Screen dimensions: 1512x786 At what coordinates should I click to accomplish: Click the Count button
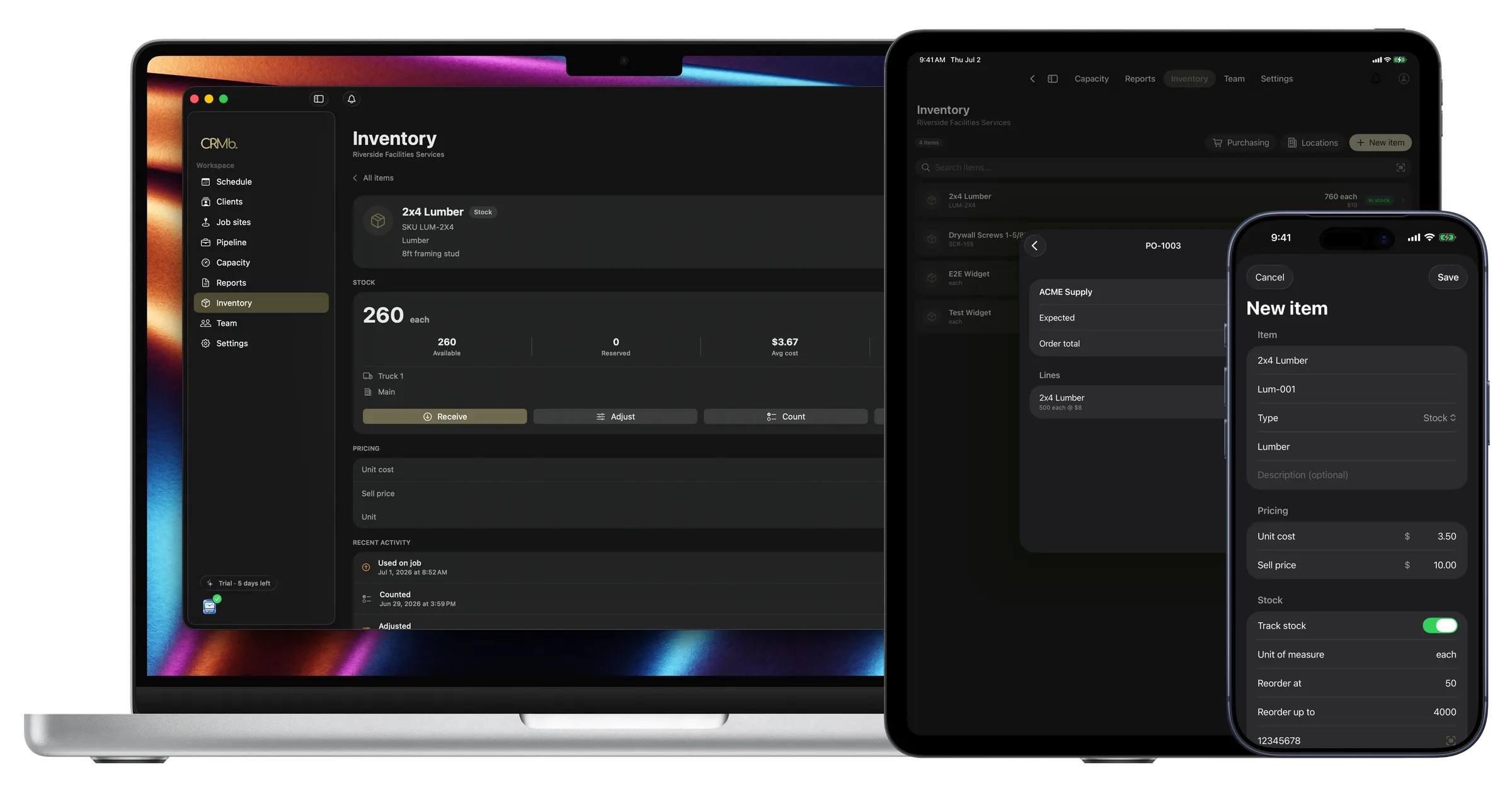point(786,417)
